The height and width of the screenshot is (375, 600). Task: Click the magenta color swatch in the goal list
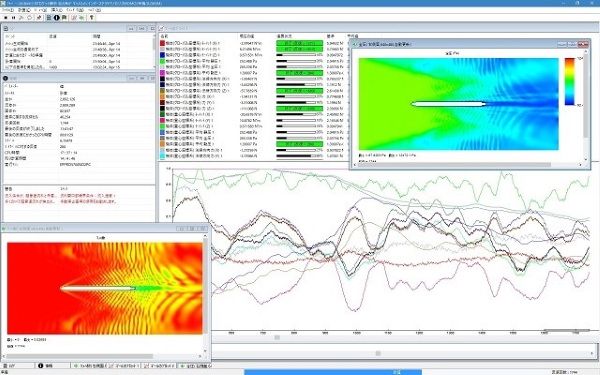(x=163, y=73)
